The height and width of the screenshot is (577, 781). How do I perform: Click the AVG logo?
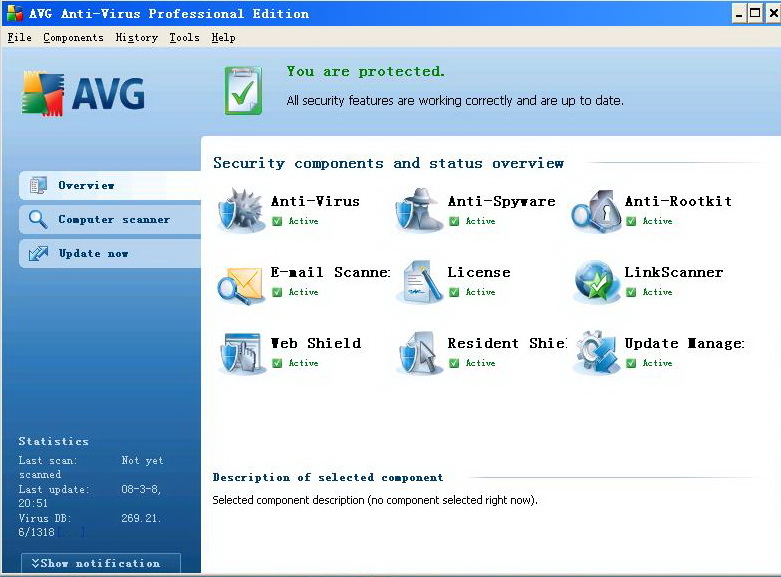83,94
